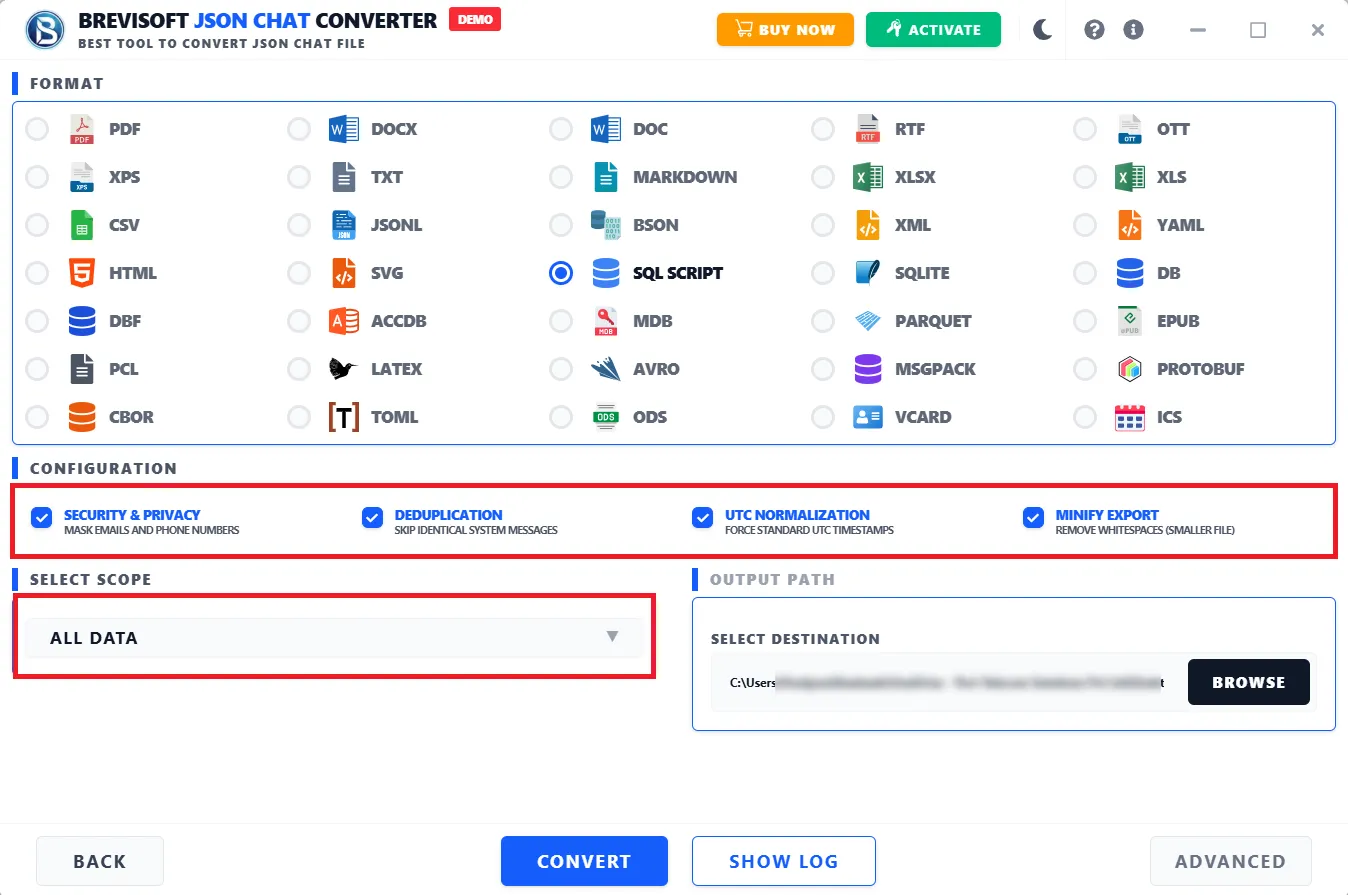Click the JSONL format icon
This screenshot has width=1348, height=895.
point(344,225)
